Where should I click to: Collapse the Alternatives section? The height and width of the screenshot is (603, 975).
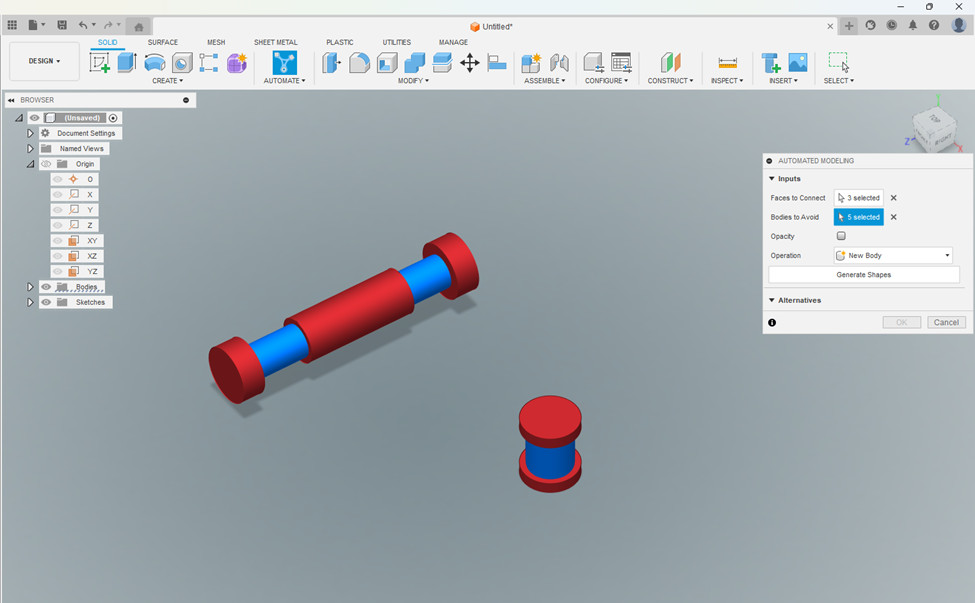[772, 300]
